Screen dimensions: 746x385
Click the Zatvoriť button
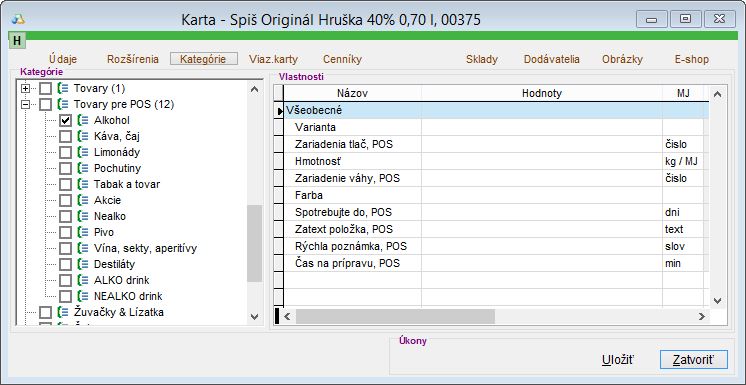click(x=694, y=360)
